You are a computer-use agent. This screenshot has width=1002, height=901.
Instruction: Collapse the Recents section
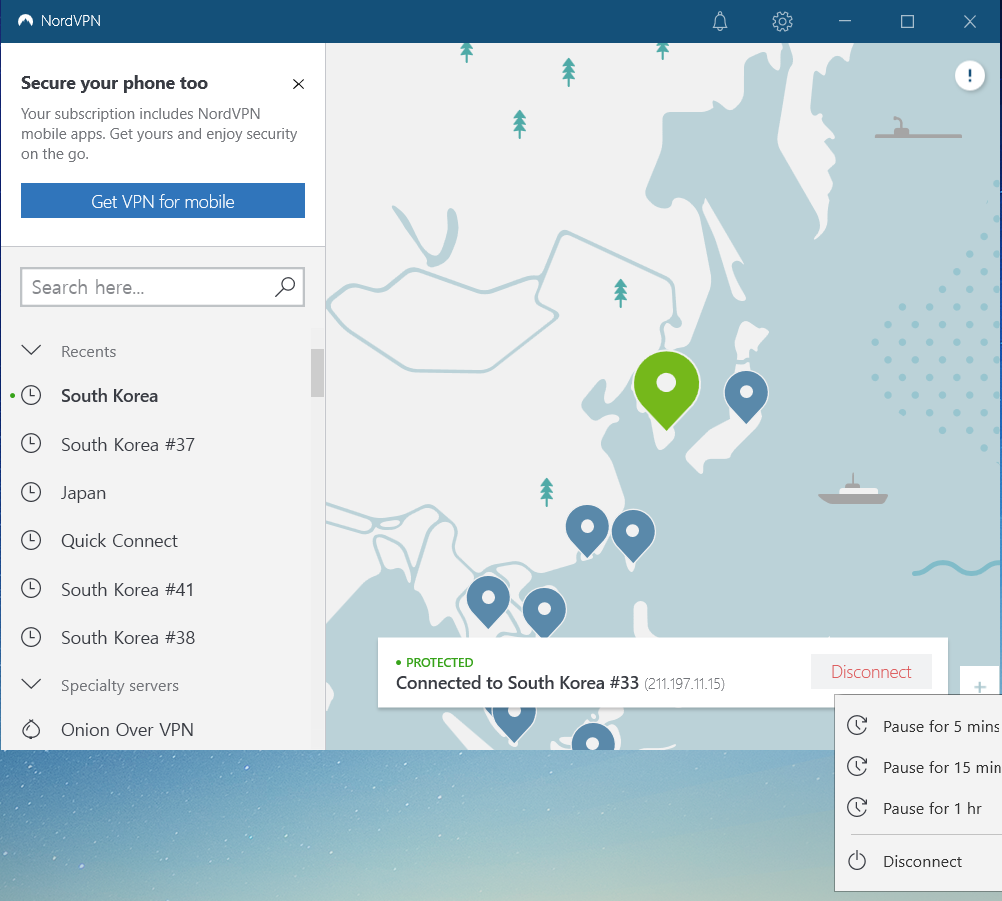coord(31,350)
